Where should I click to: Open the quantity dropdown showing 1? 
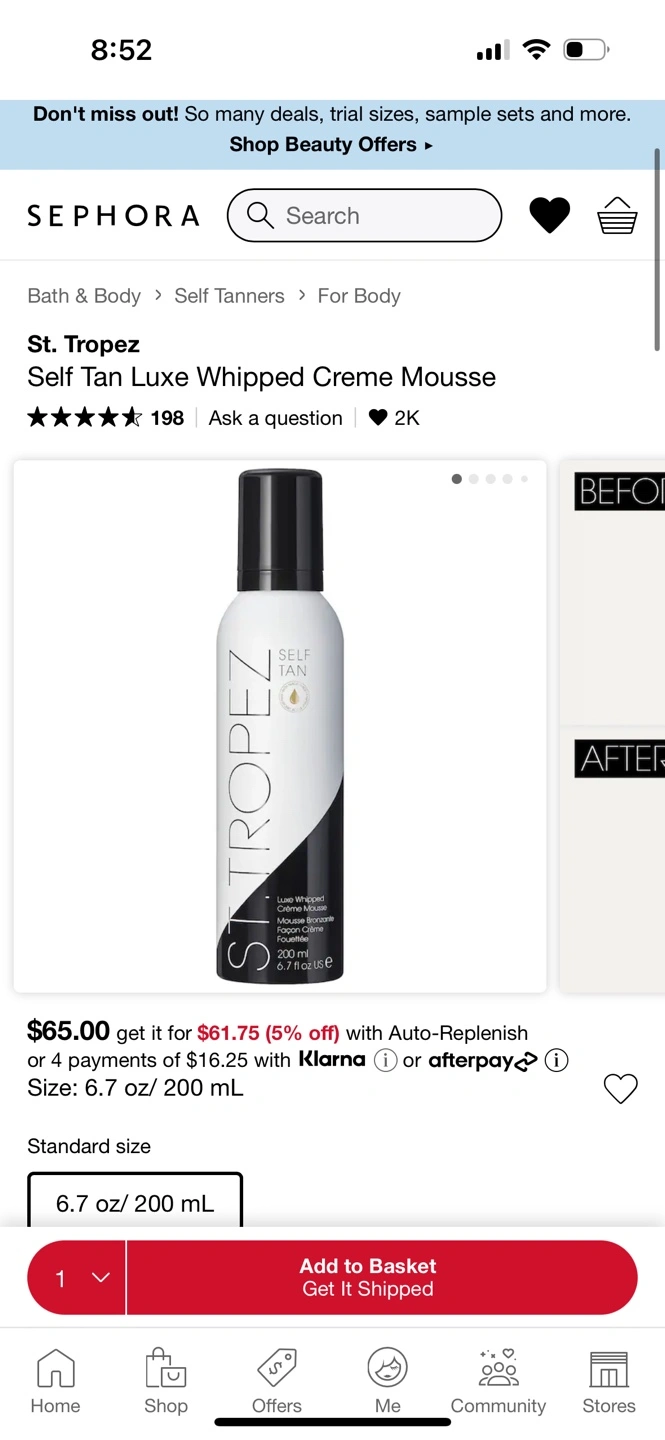point(77,1278)
